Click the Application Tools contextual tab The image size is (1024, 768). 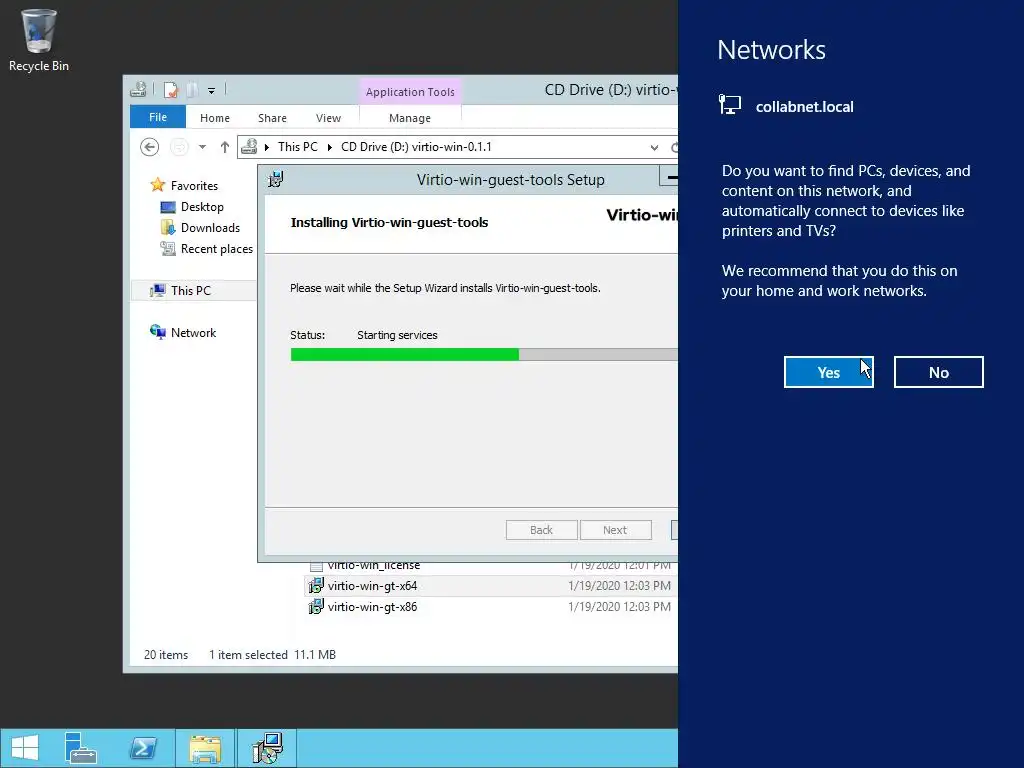(410, 92)
